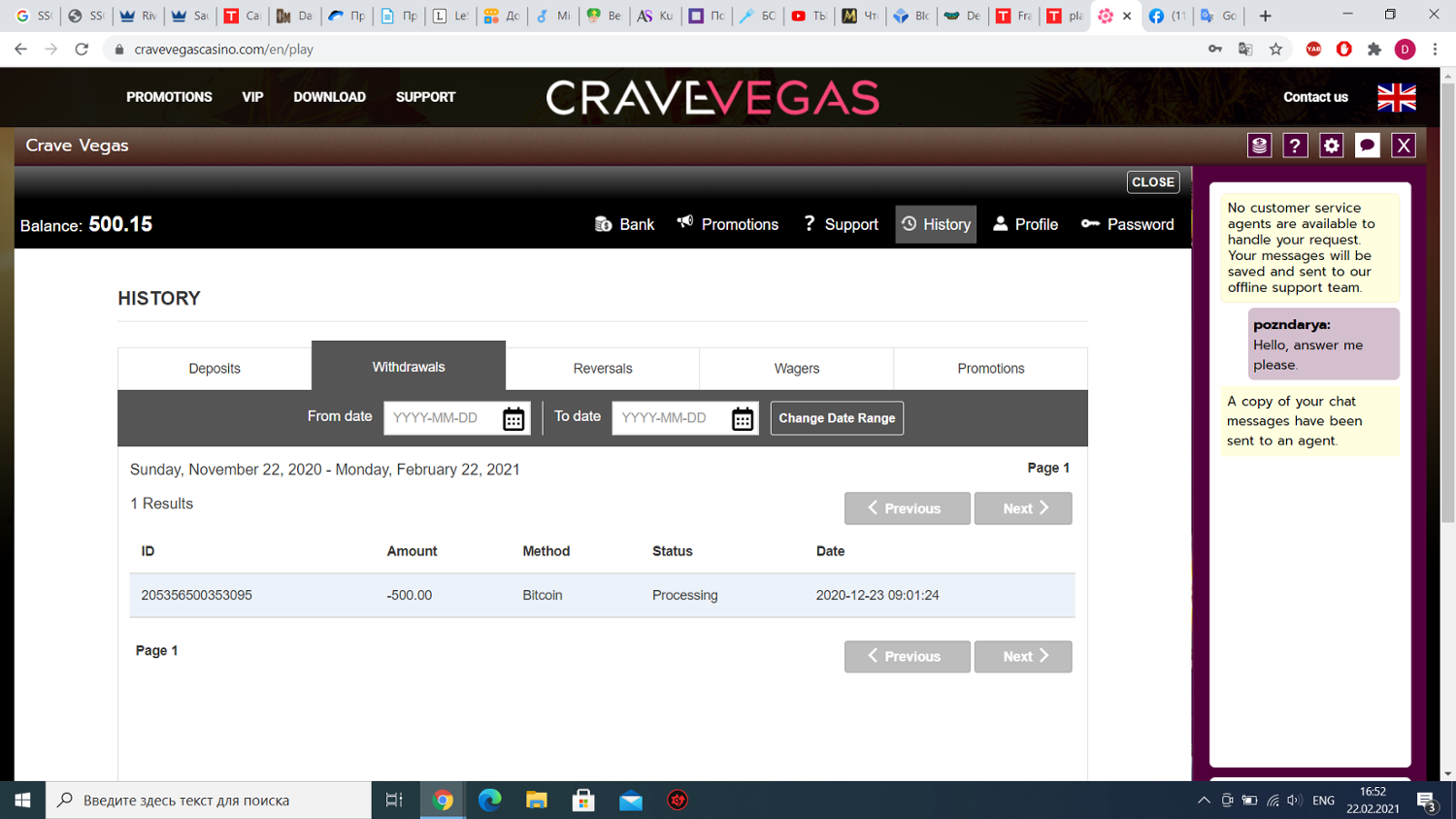Click the bookmark star in address bar

click(x=1275, y=49)
